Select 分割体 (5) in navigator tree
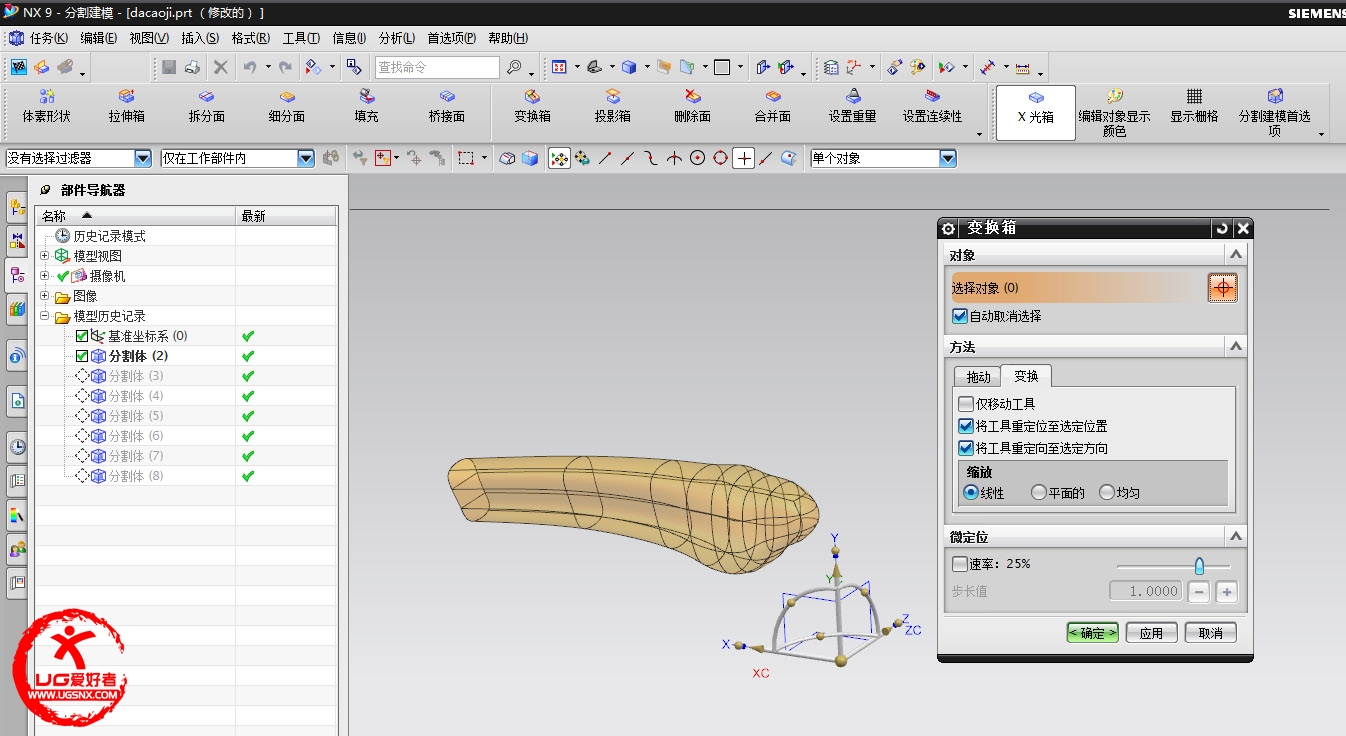The width and height of the screenshot is (1346, 736). point(136,416)
